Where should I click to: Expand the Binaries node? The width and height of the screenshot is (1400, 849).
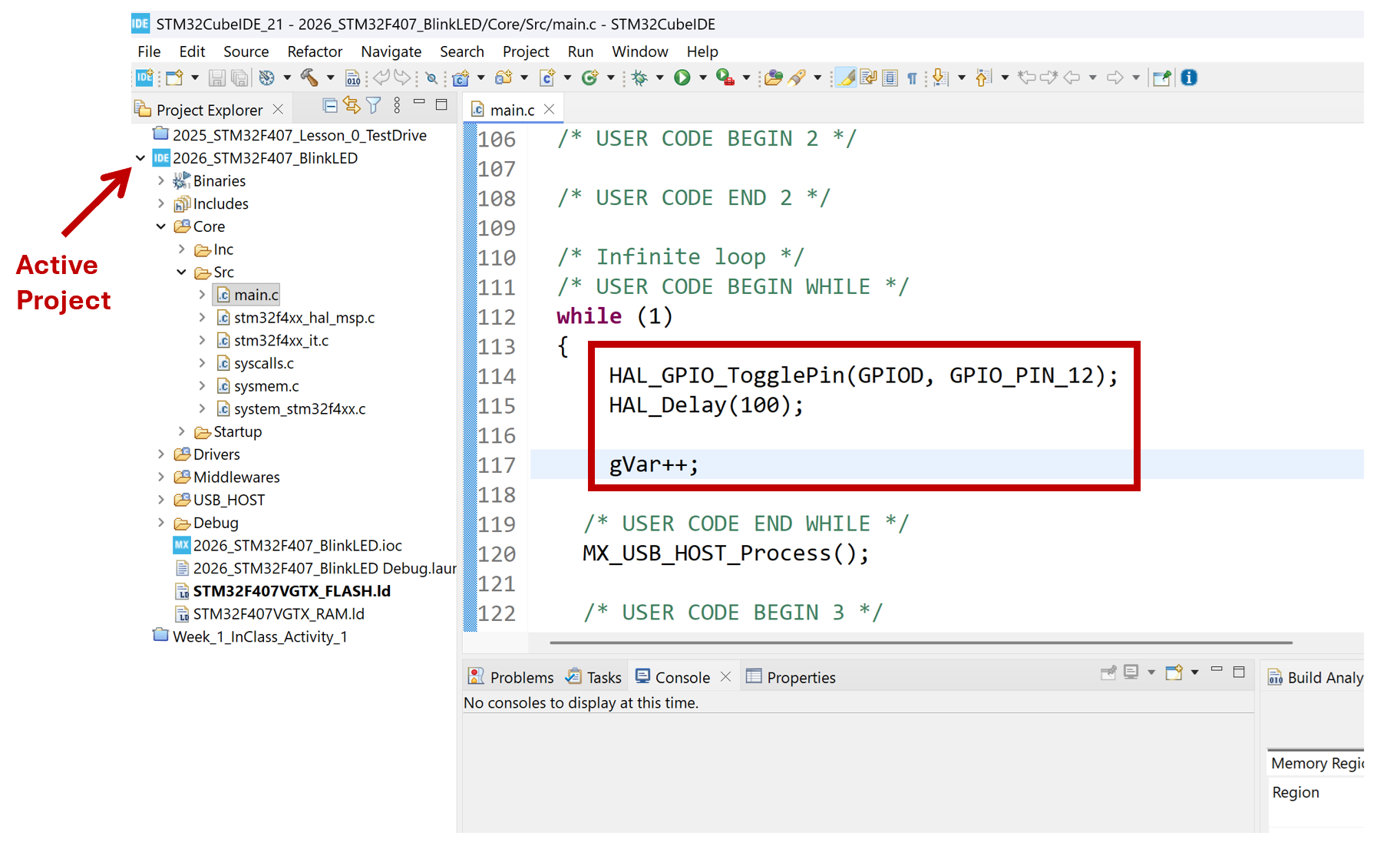[x=160, y=181]
